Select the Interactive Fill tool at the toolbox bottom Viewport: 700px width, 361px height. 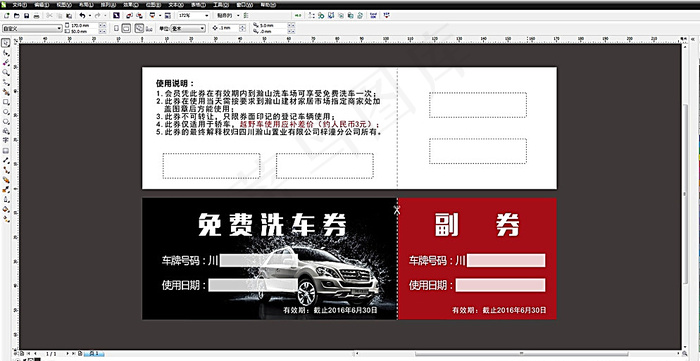pos(6,219)
